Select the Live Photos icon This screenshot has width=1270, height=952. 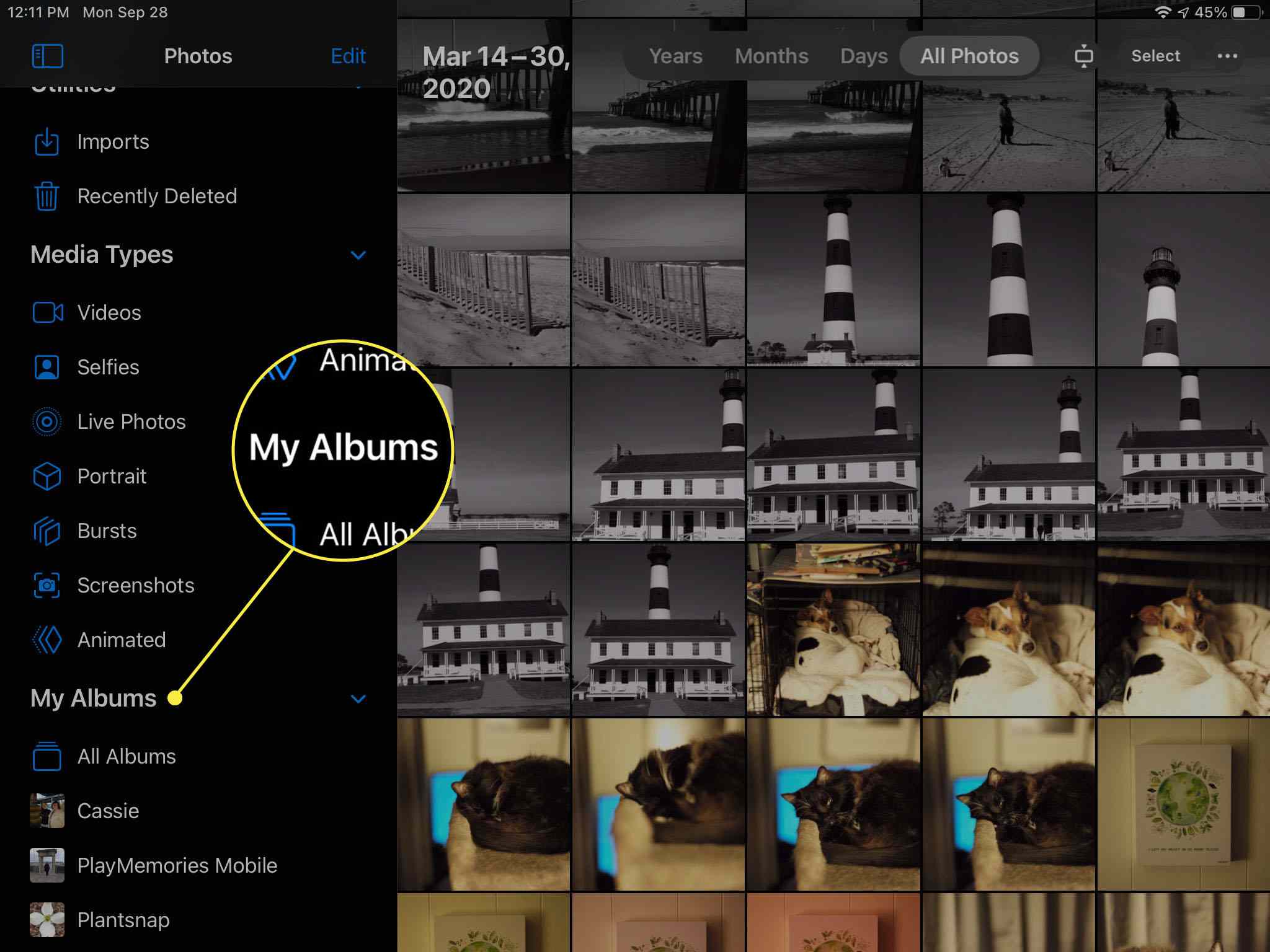point(47,421)
